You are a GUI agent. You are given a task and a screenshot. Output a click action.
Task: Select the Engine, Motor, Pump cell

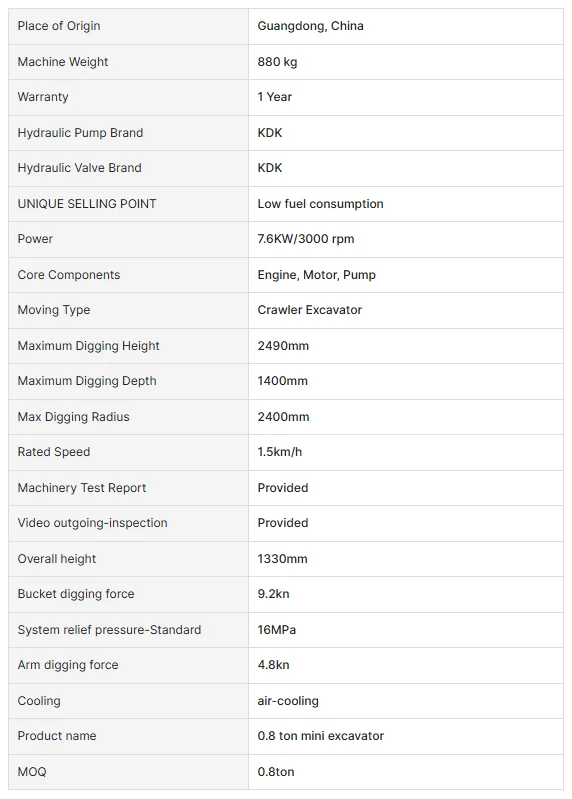pos(406,275)
